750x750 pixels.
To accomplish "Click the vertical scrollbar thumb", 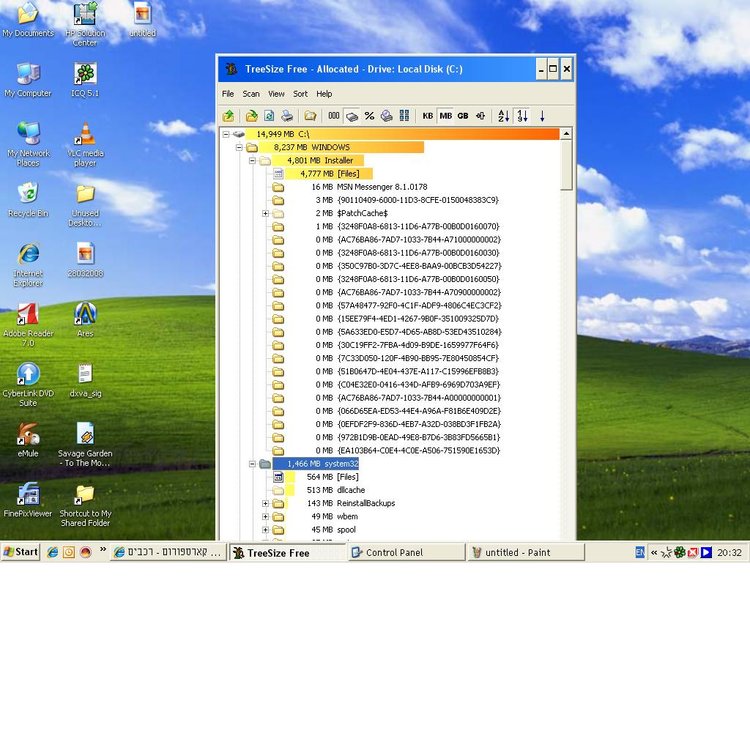I will (566, 165).
